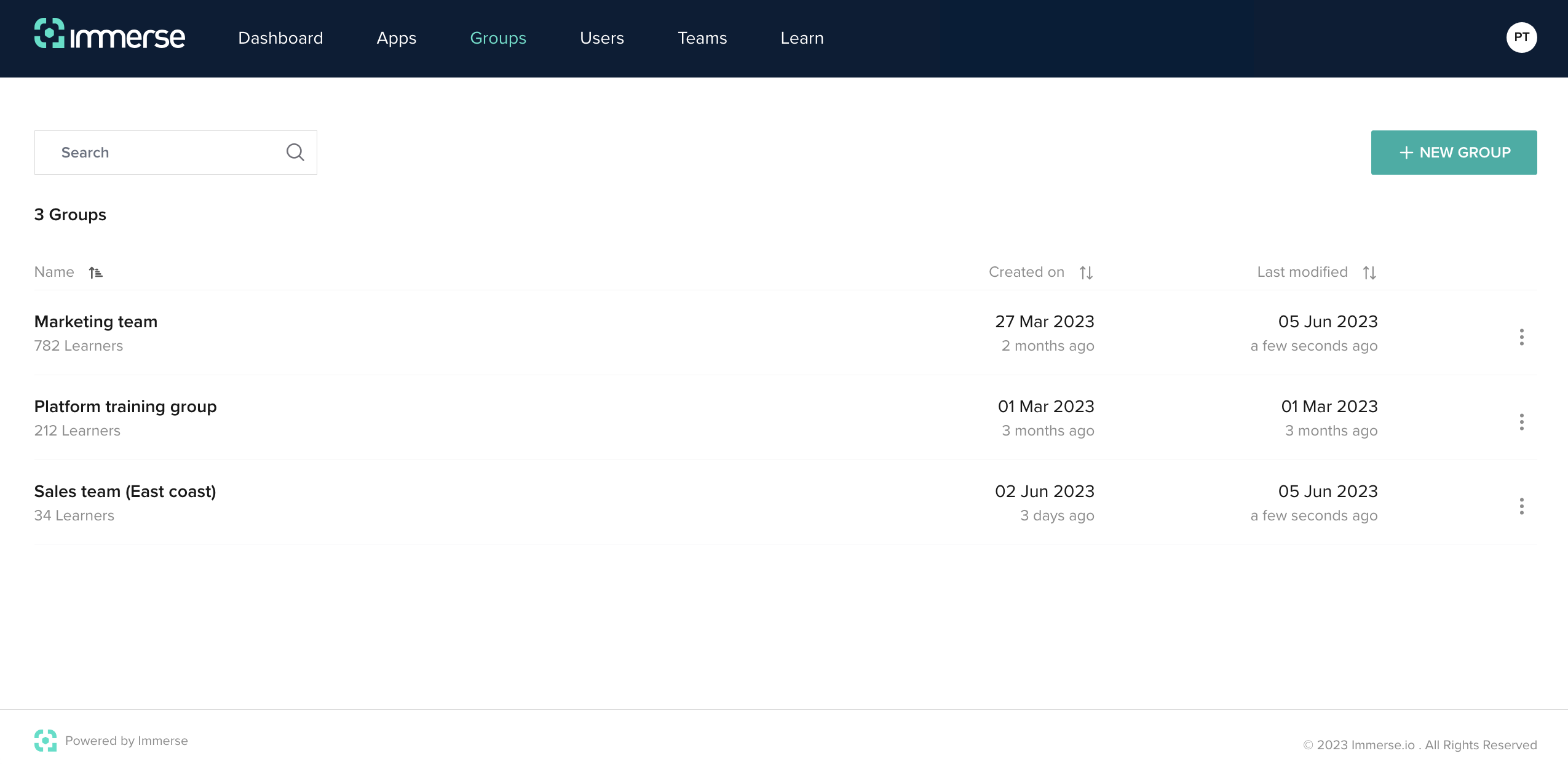Image resolution: width=1568 pixels, height=764 pixels.
Task: Select the Groups navigation tab
Action: [x=498, y=38]
